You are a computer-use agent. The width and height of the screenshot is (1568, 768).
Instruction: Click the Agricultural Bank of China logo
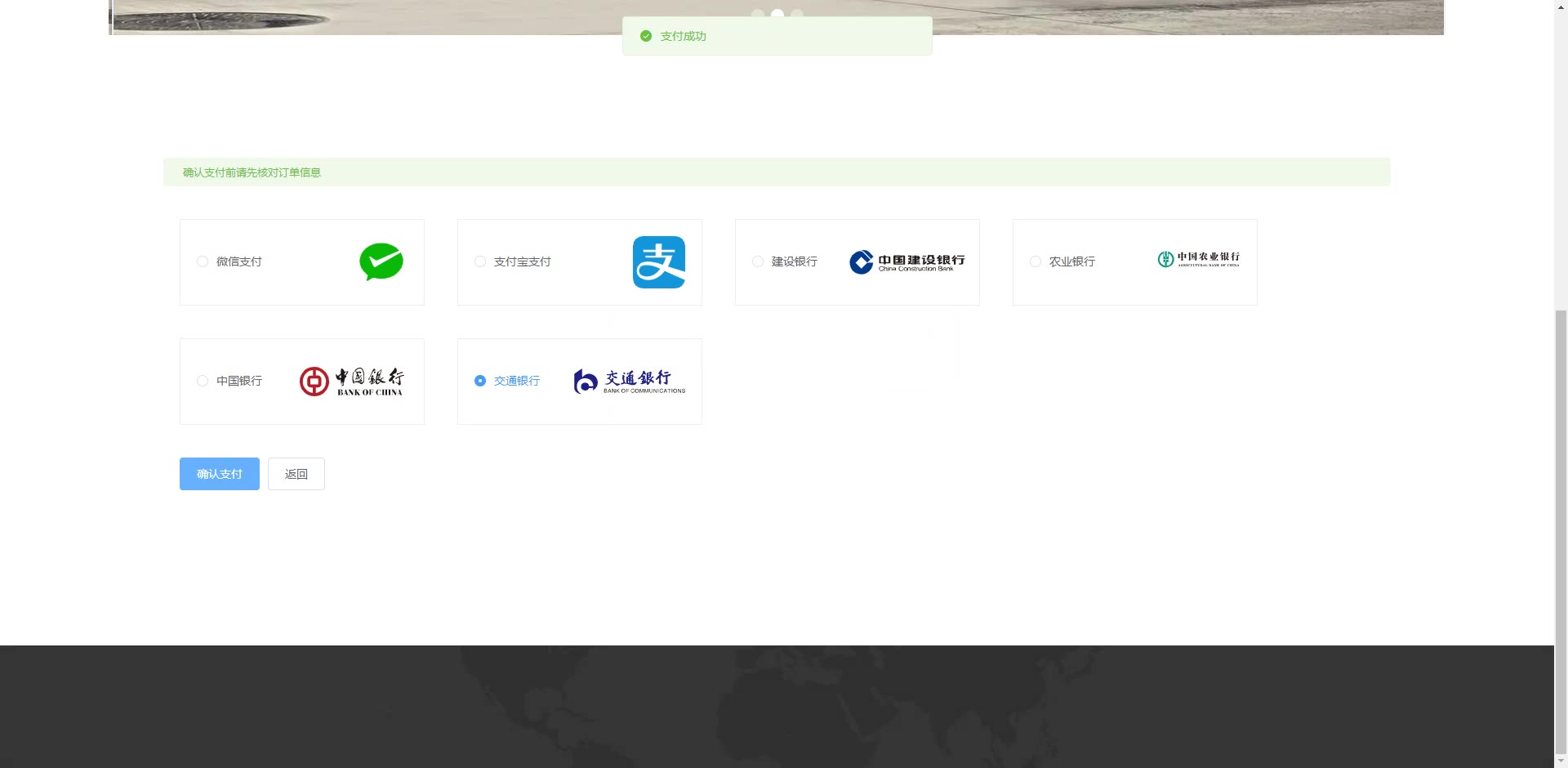coord(1198,259)
